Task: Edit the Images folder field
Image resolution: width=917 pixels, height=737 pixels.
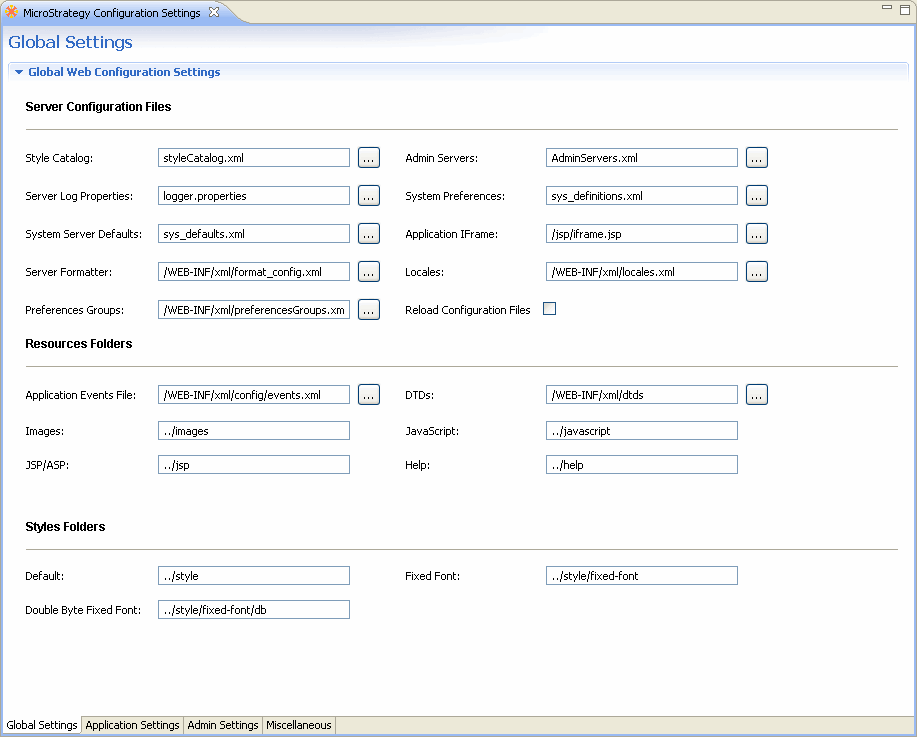Action: click(254, 431)
